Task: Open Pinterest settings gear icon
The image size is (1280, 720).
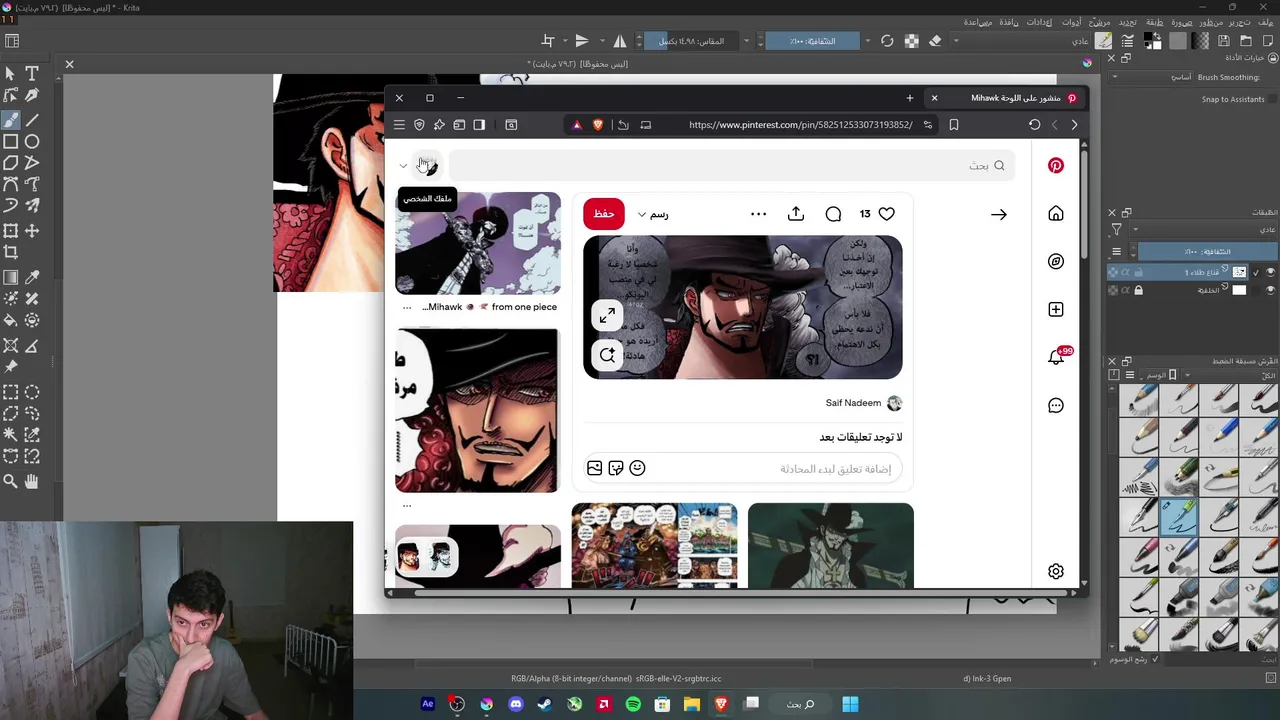Action: pyautogui.click(x=1056, y=571)
